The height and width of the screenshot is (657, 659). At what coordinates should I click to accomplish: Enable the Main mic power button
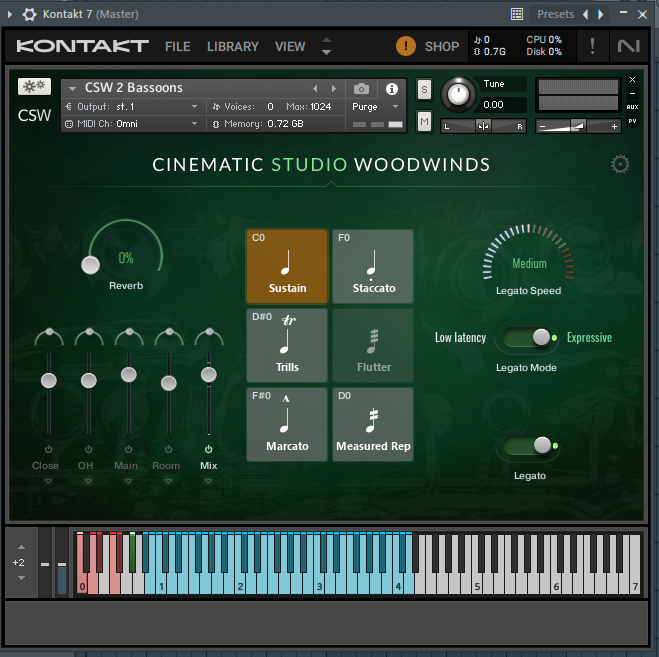coord(128,449)
